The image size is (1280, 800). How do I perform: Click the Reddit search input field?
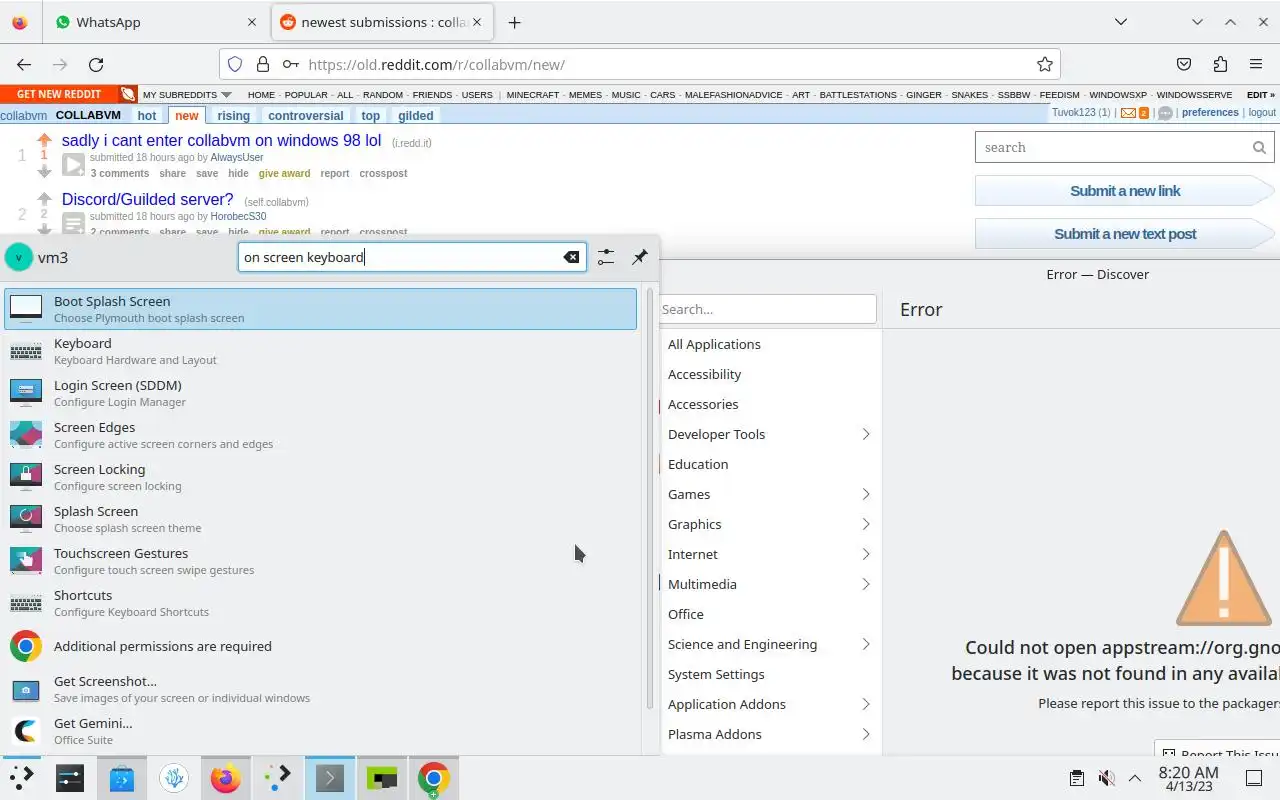(1125, 147)
